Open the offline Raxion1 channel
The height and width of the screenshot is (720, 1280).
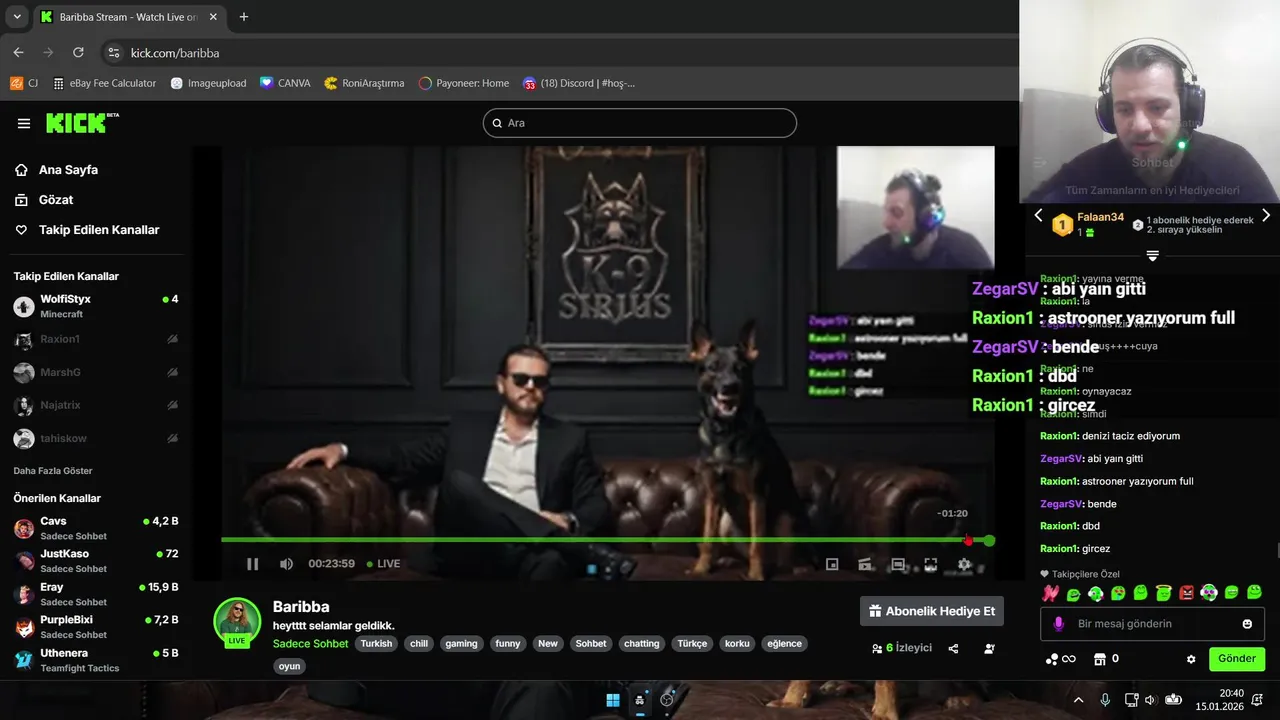coord(96,340)
